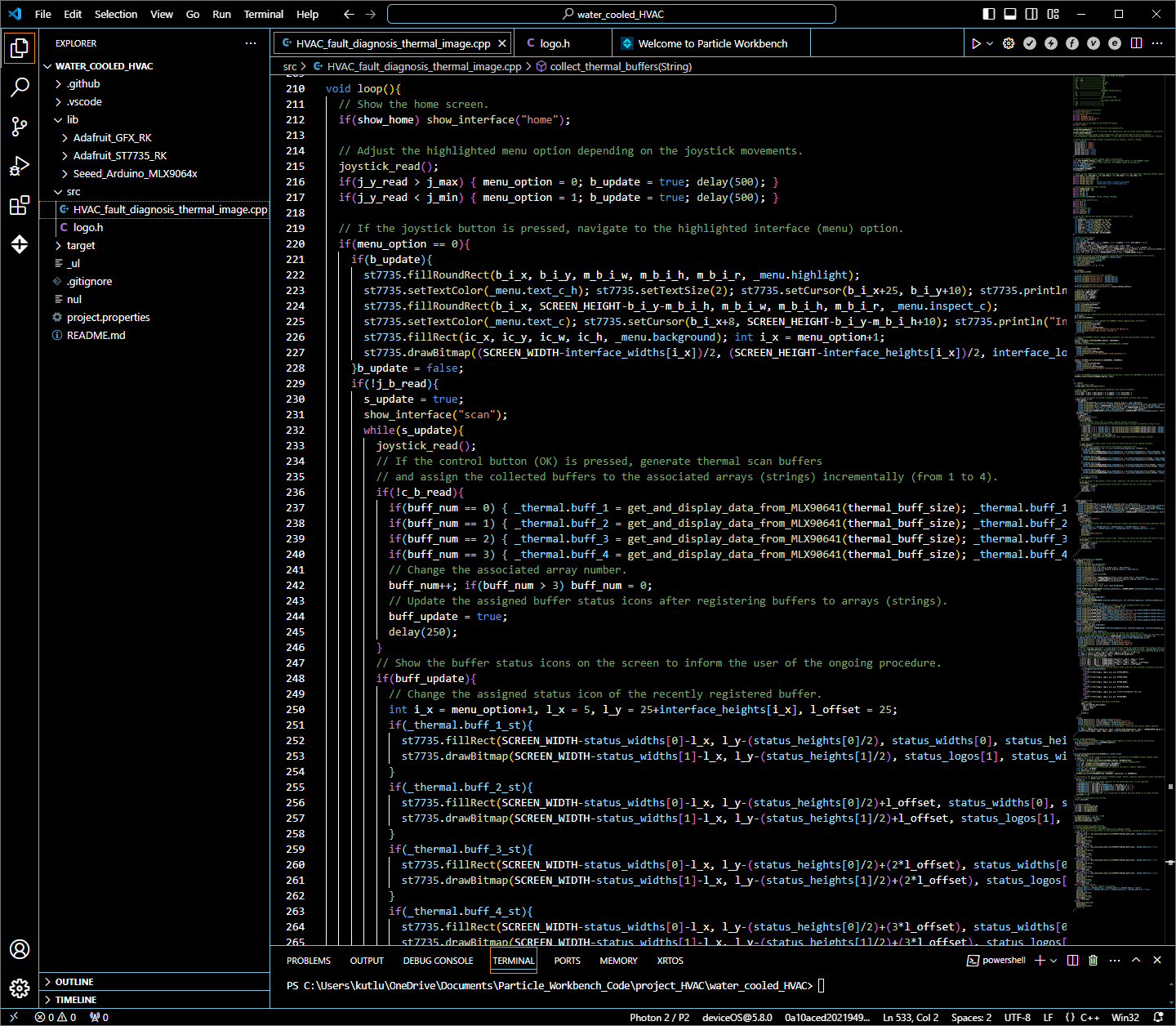Image resolution: width=1176 pixels, height=1026 pixels.
Task: Open the Terminal menu
Action: (263, 14)
